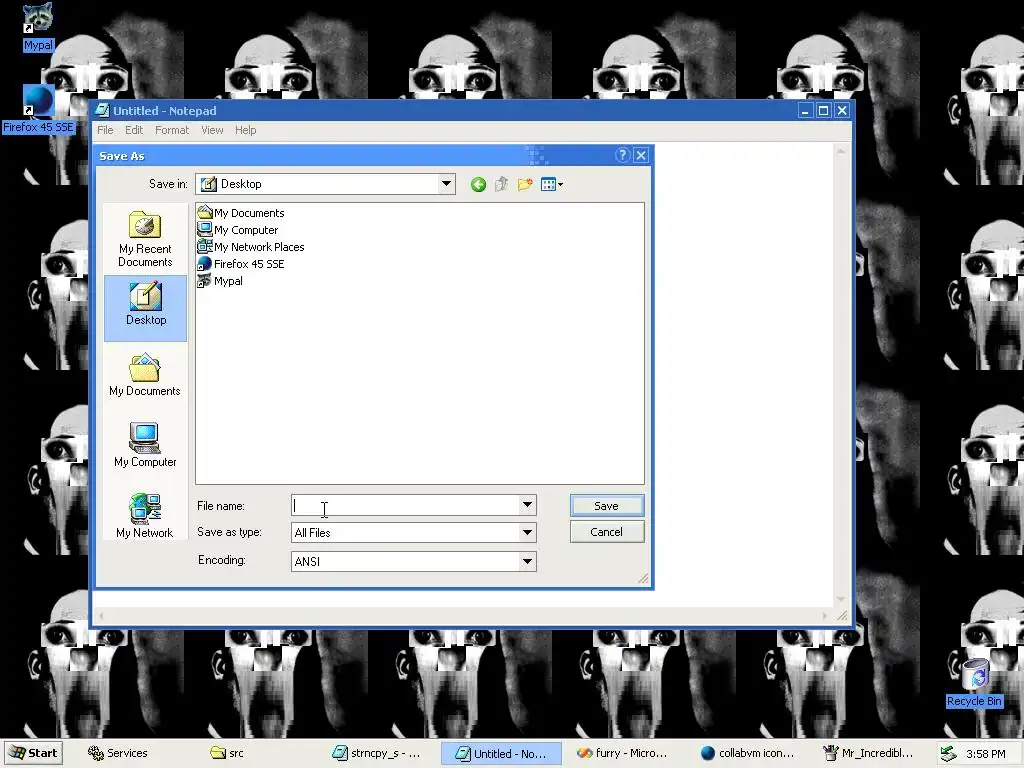This screenshot has height=768, width=1024.
Task: Click the system tray network icon
Action: pos(948,754)
